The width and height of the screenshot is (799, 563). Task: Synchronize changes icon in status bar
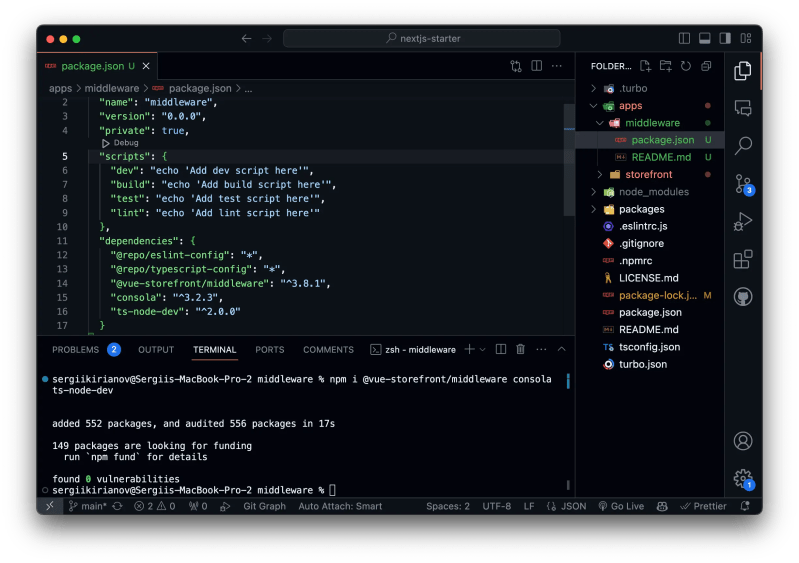click(118, 506)
